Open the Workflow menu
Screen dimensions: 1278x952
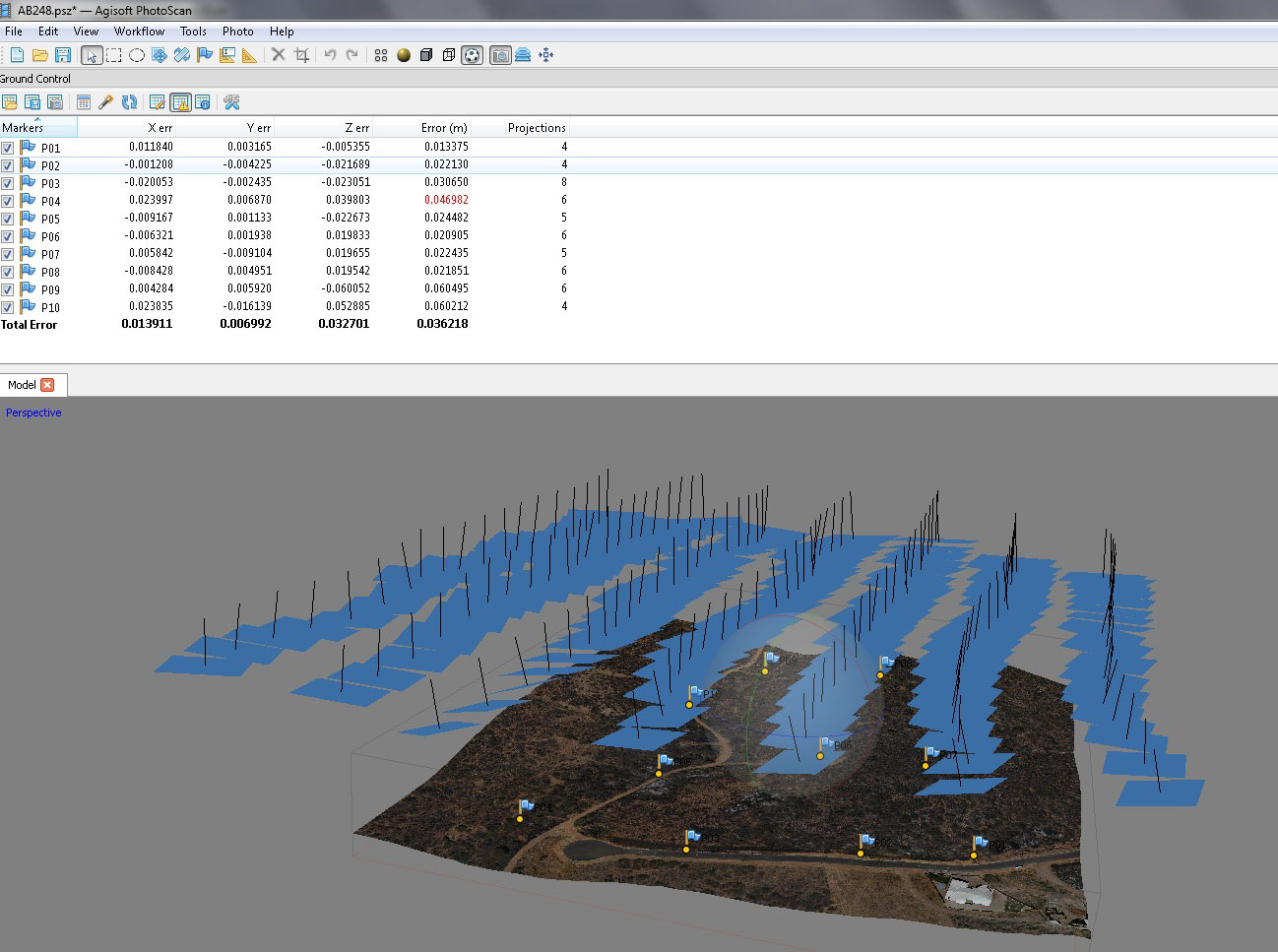[139, 32]
